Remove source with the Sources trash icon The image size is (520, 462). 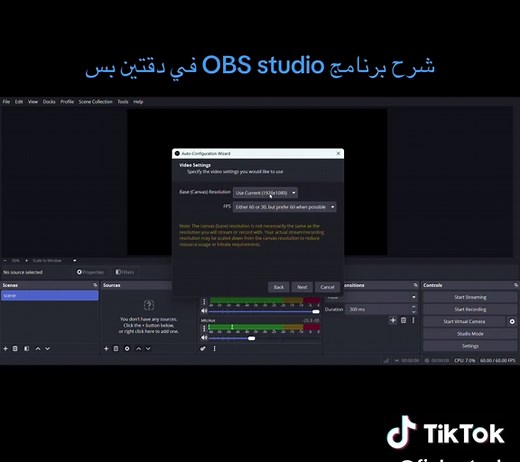click(x=116, y=348)
